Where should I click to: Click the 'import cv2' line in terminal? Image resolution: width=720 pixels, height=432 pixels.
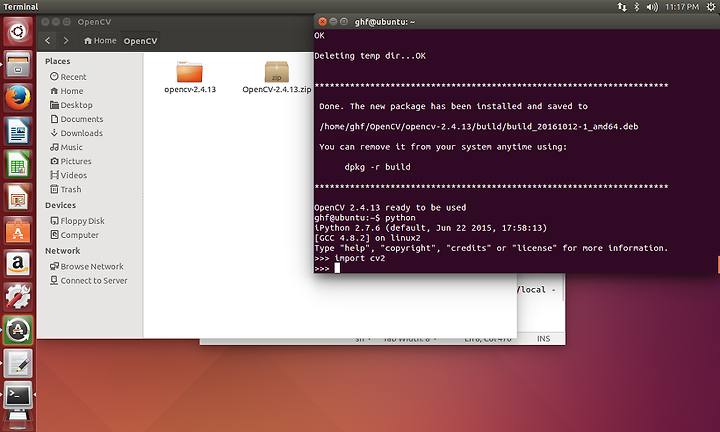tap(349, 258)
